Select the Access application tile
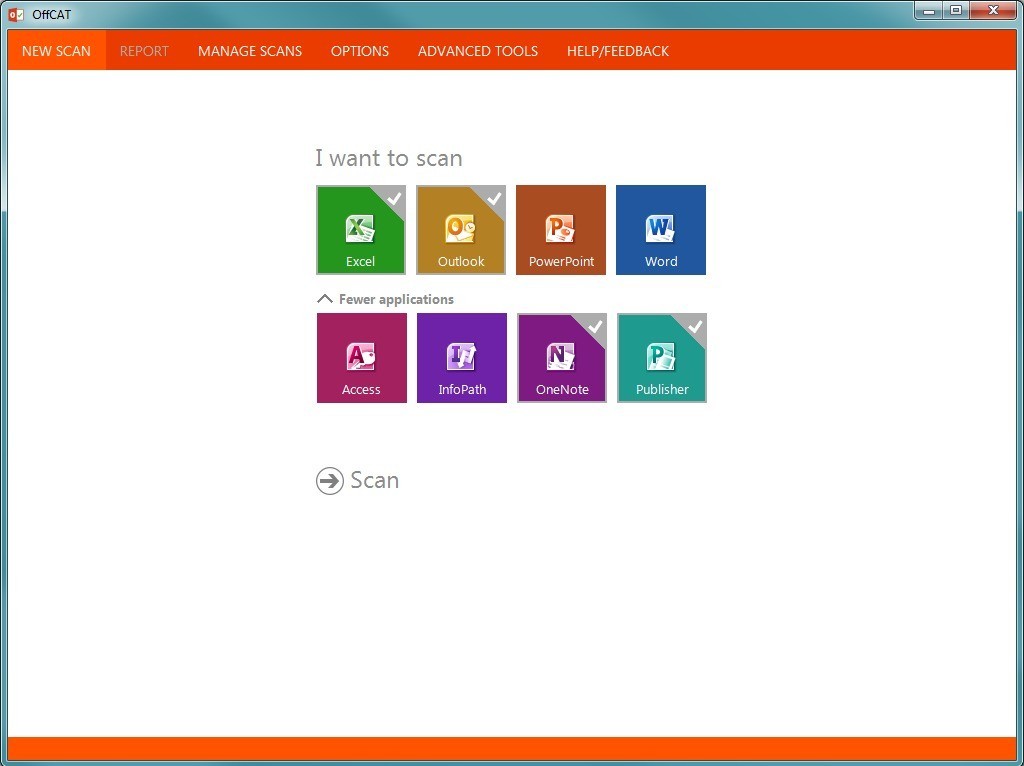This screenshot has width=1024, height=766. pyautogui.click(x=361, y=358)
